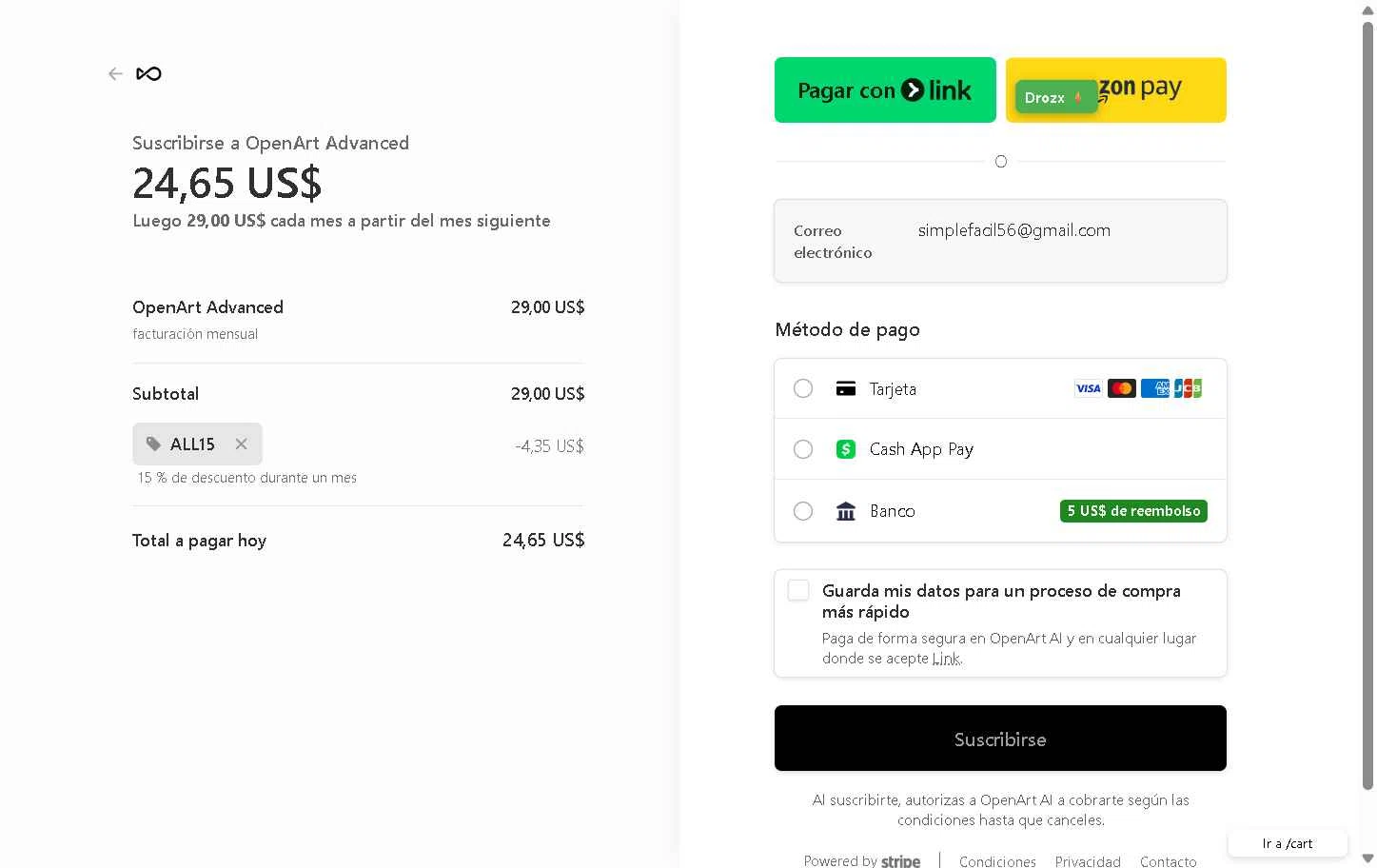Click the Powered by Stripe link

coord(862,861)
